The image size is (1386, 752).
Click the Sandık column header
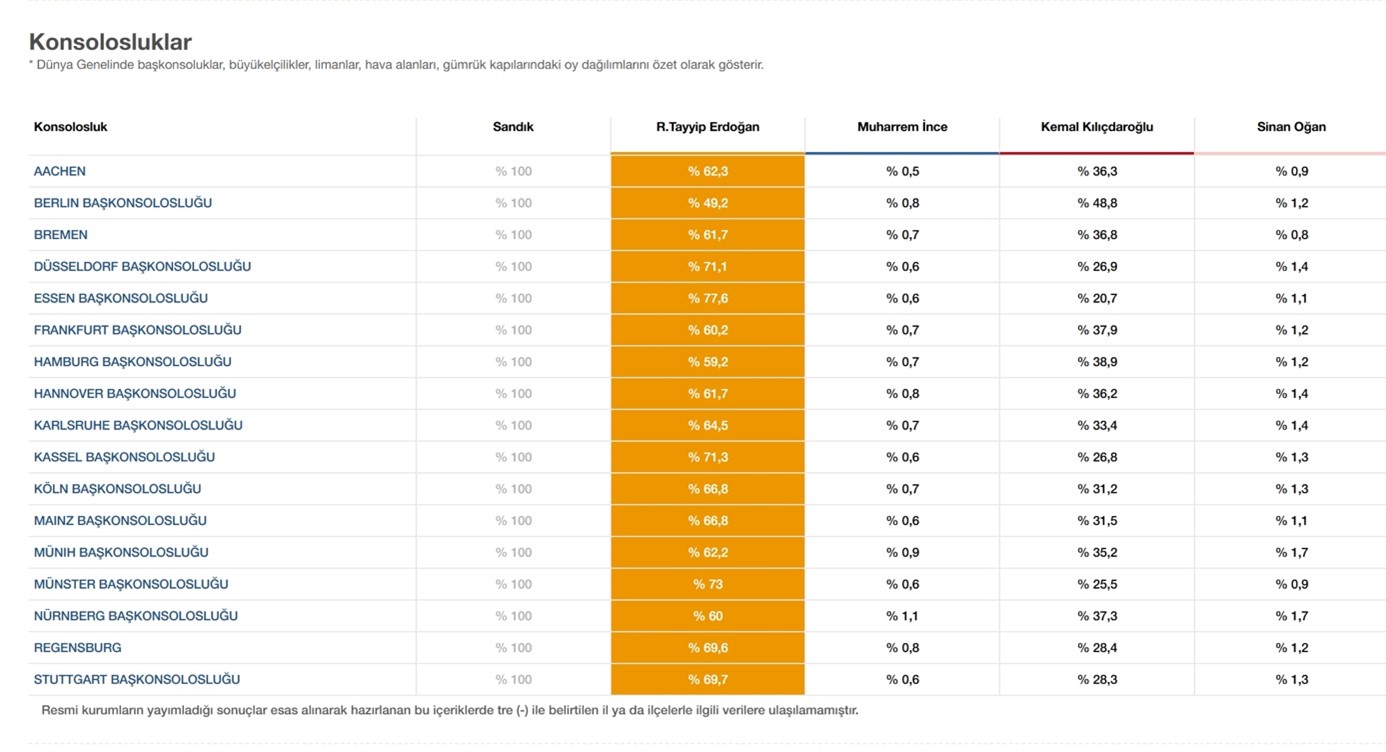click(513, 127)
